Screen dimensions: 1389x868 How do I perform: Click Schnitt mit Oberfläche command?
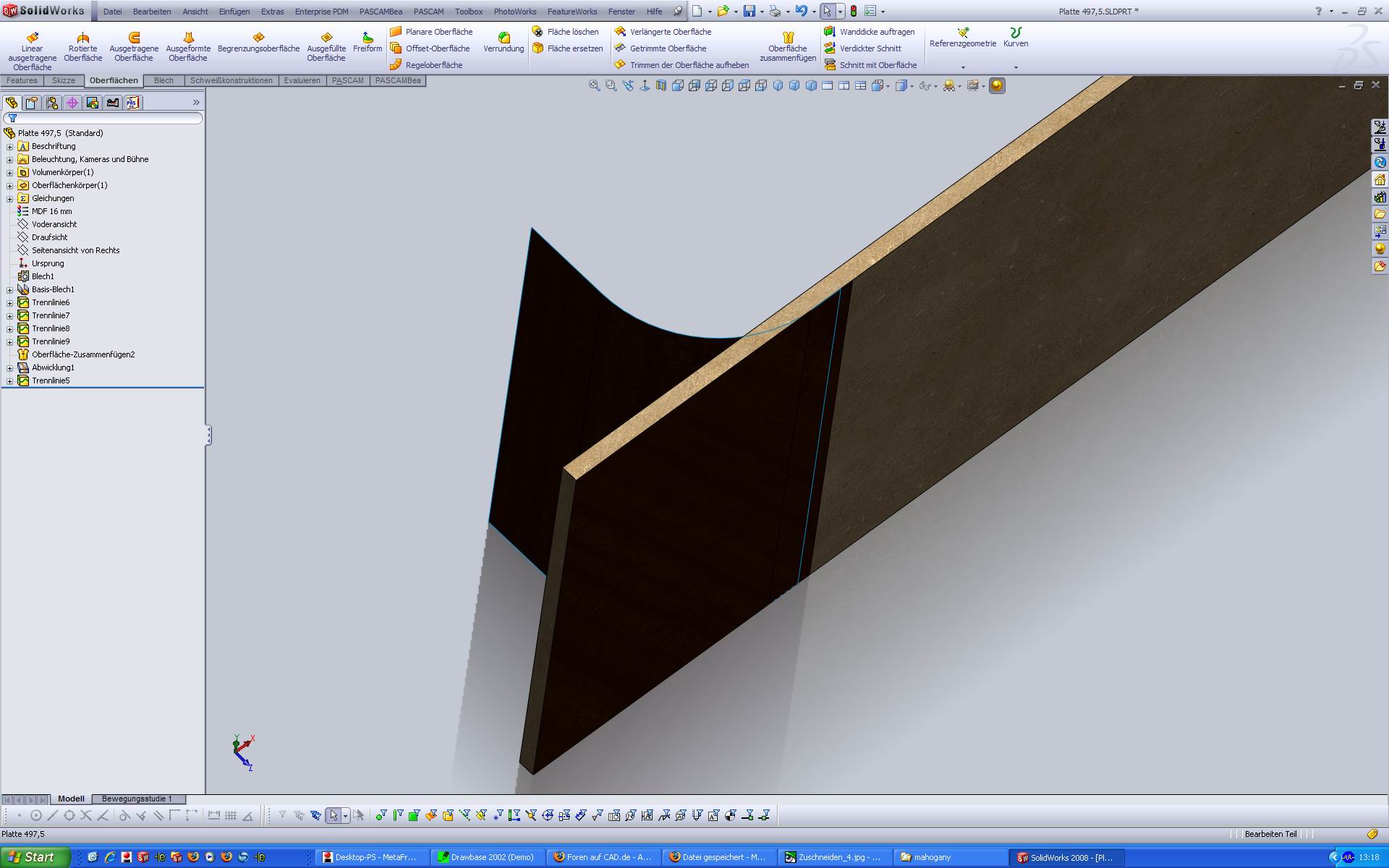870,65
